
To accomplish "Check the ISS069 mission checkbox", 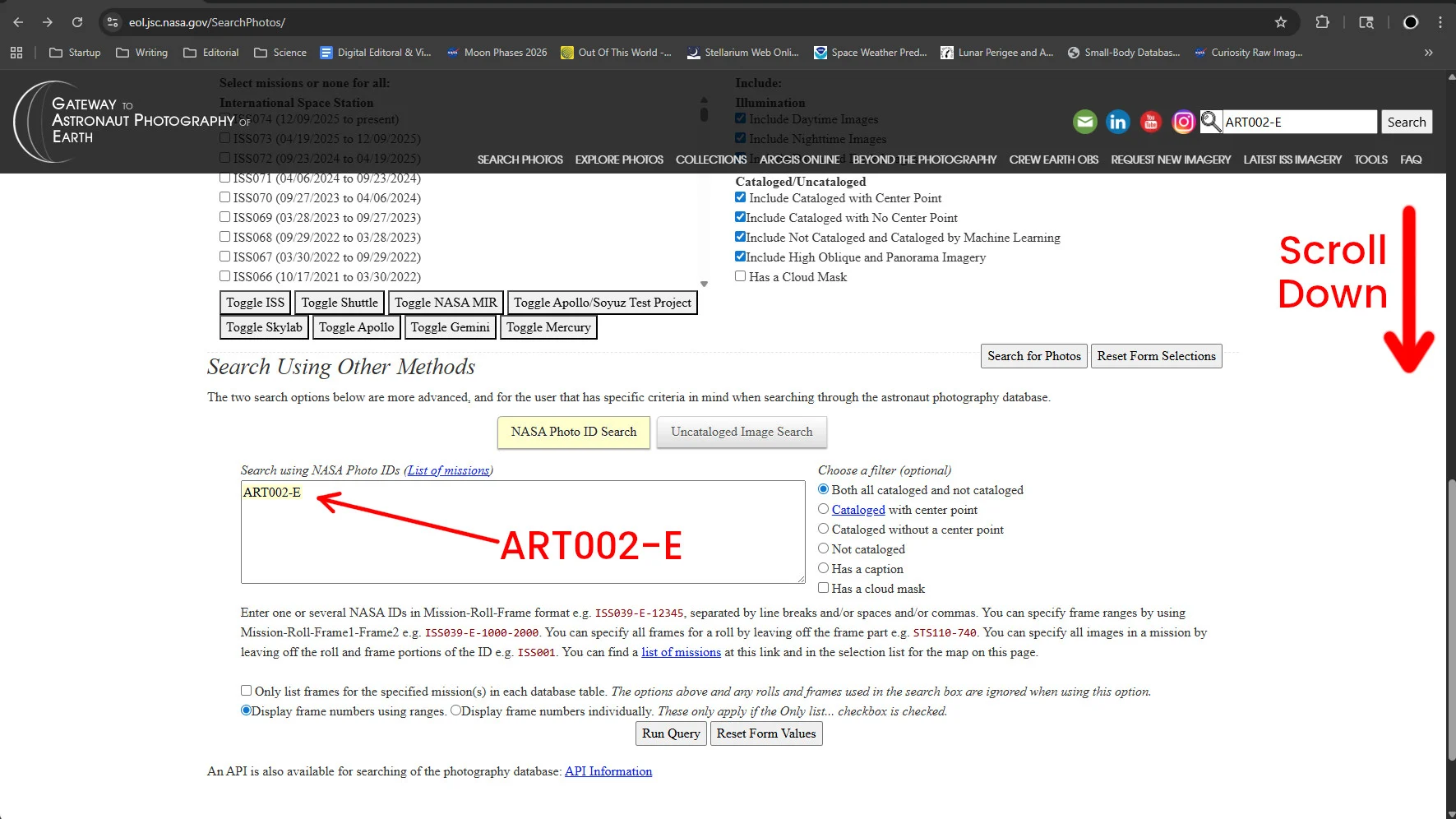I will tap(224, 217).
